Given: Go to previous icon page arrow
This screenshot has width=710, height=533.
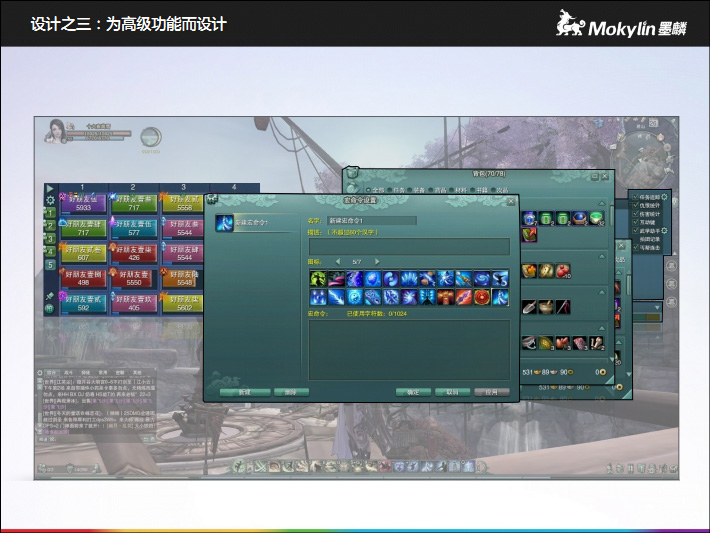Looking at the screenshot, I should pyautogui.click(x=337, y=262).
